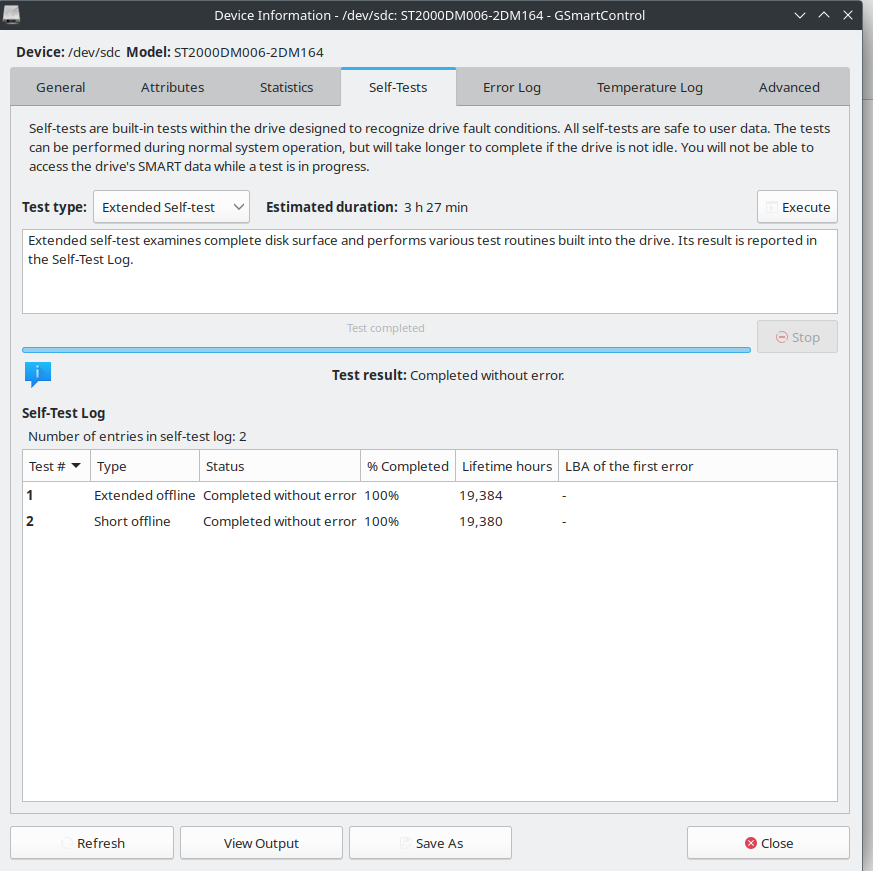Open the Error Log tab
873x871 pixels.
512,87
